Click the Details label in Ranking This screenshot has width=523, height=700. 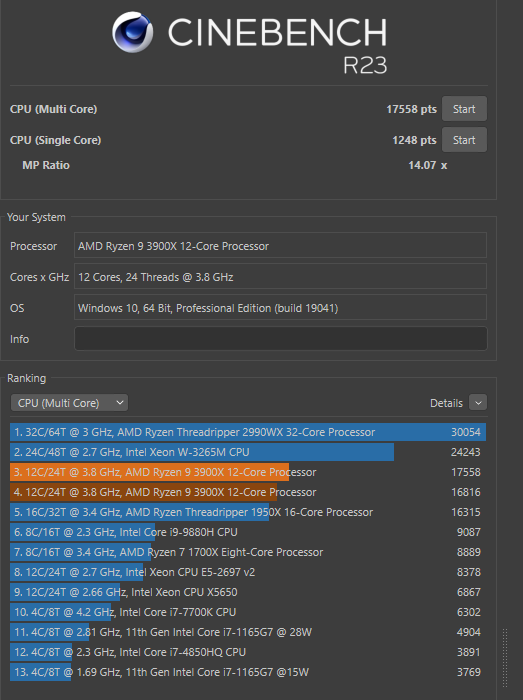click(x=446, y=403)
